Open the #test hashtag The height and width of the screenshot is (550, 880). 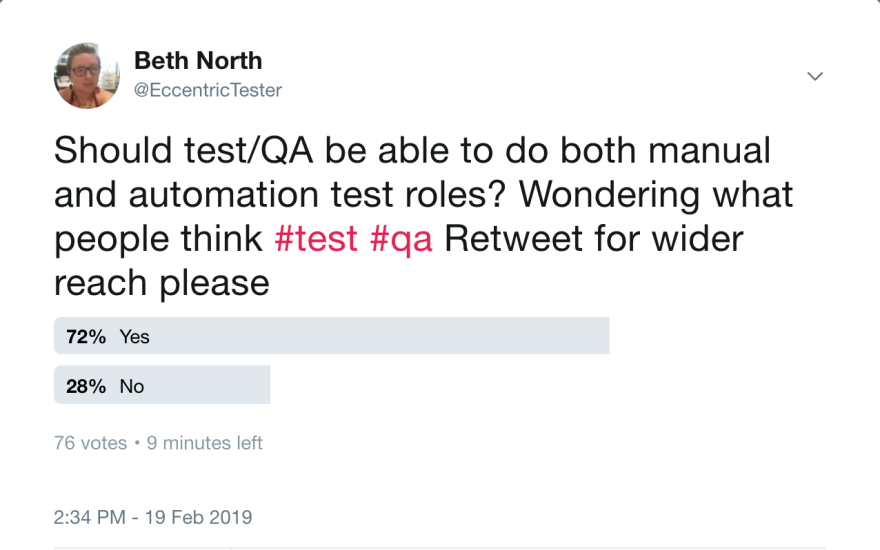point(317,239)
